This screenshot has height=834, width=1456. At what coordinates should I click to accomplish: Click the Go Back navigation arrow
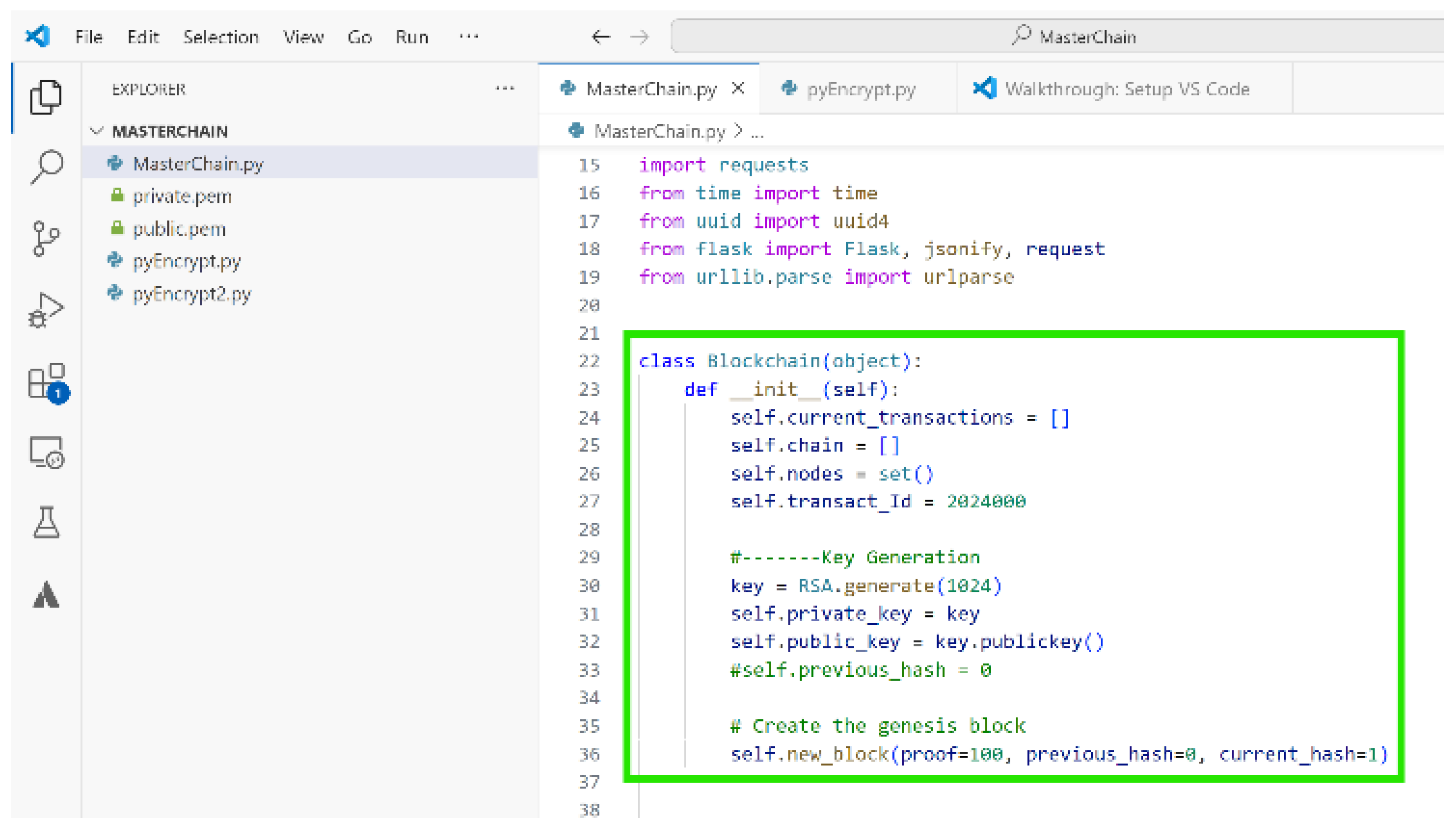coord(600,36)
